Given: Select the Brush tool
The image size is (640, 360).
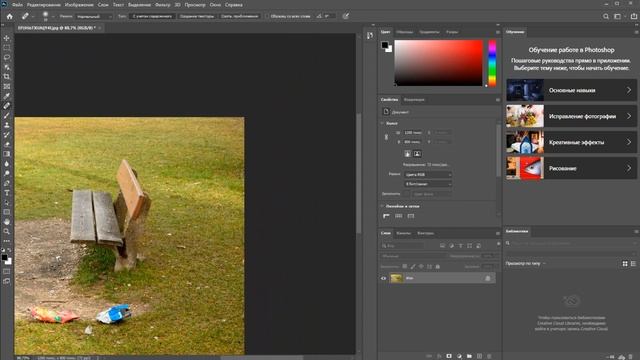Looking at the screenshot, I should click(x=7, y=116).
